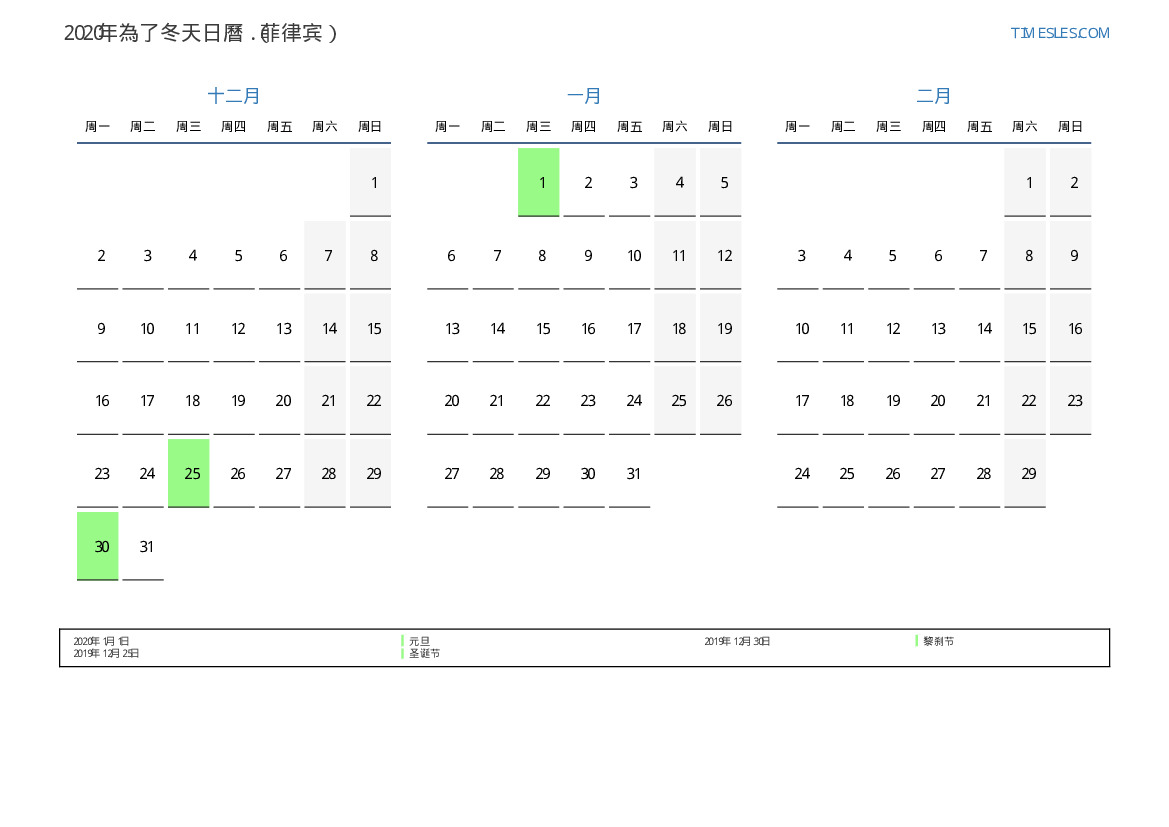Click 周一 header in the 十二月 calendar
Viewport: 1169px width, 827px height.
click(98, 127)
